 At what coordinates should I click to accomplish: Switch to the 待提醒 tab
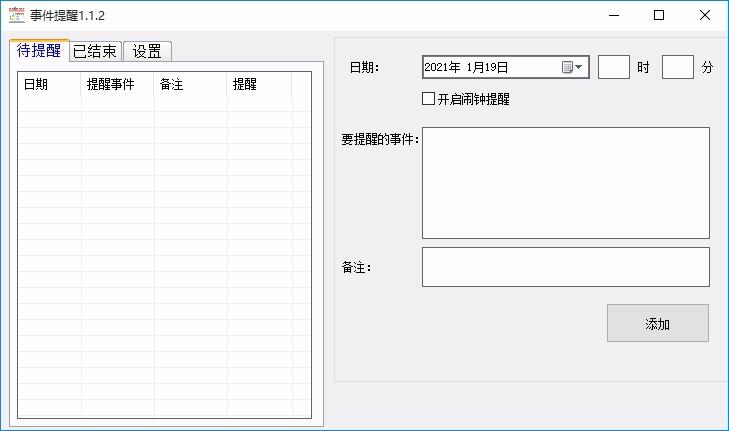coord(39,50)
